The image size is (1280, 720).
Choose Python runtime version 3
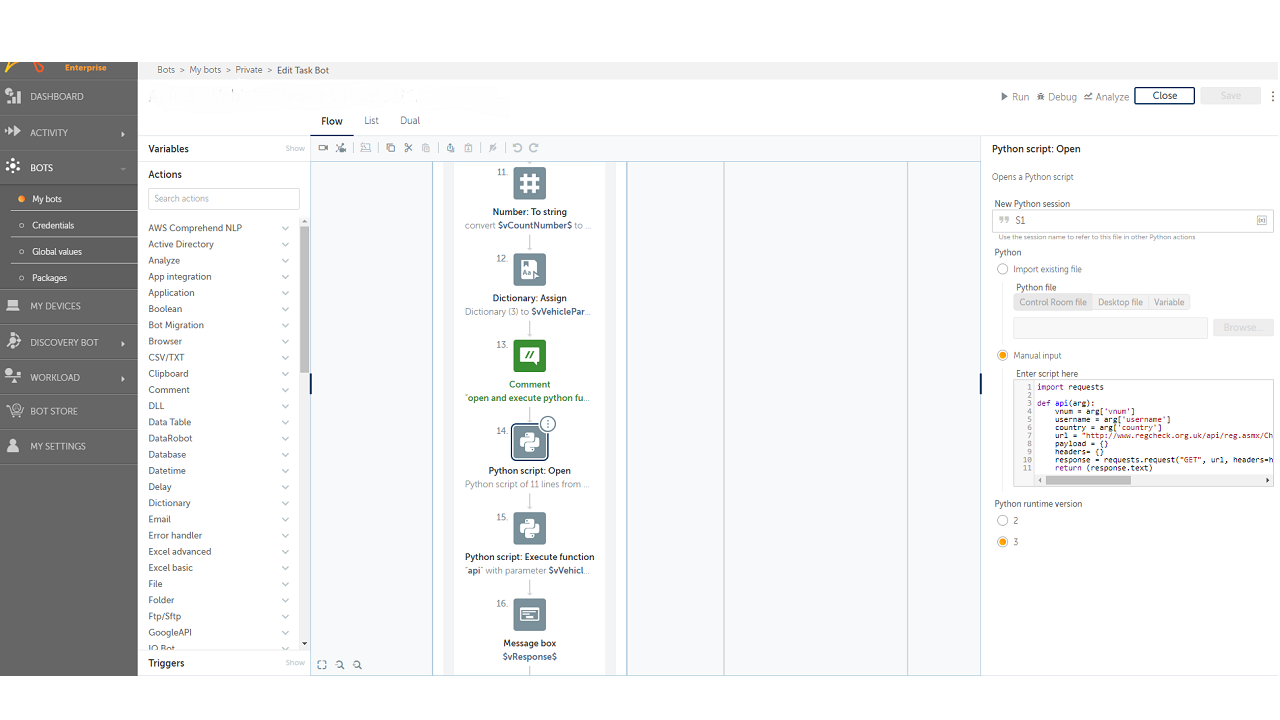click(1003, 542)
